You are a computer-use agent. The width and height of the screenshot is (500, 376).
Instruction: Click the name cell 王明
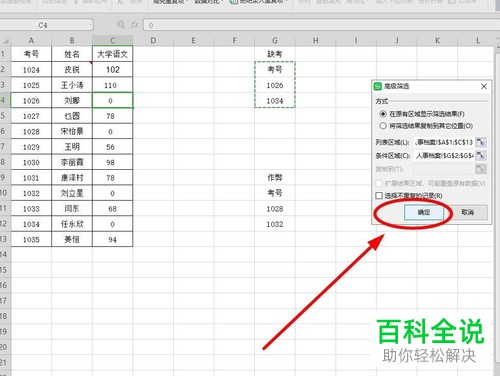pos(72,147)
